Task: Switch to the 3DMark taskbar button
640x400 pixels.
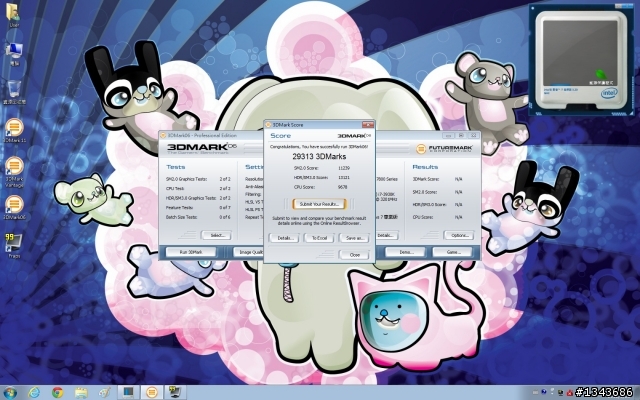Action: [x=151, y=393]
